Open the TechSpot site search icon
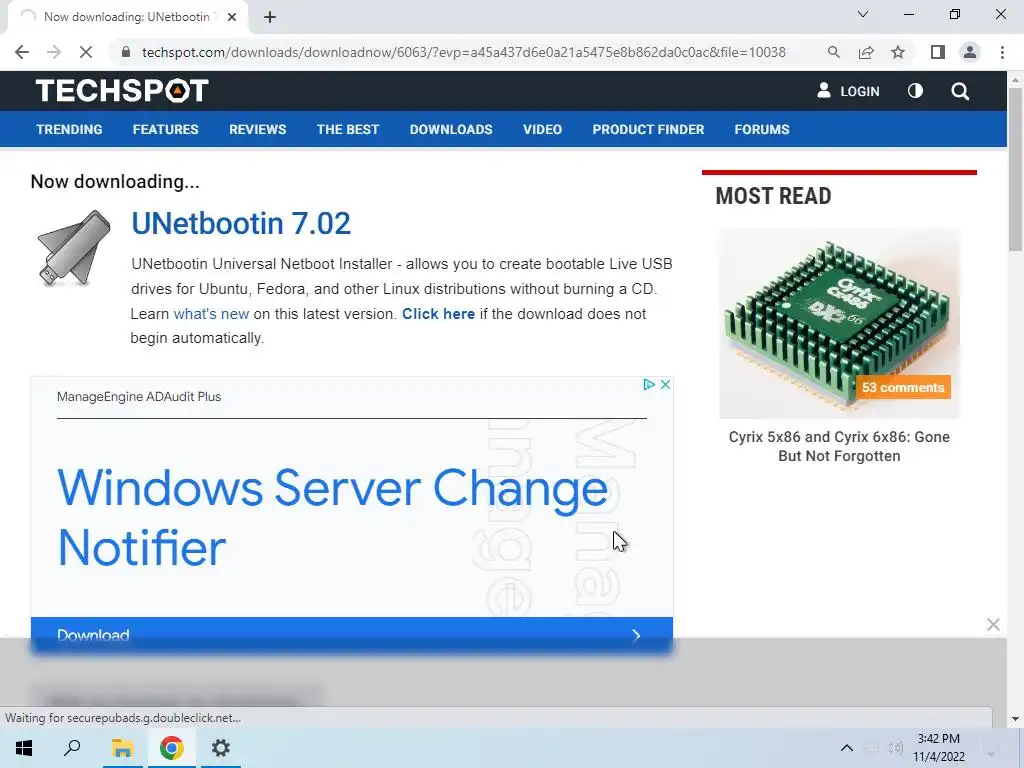Screen dimensions: 1024x768 tap(960, 91)
